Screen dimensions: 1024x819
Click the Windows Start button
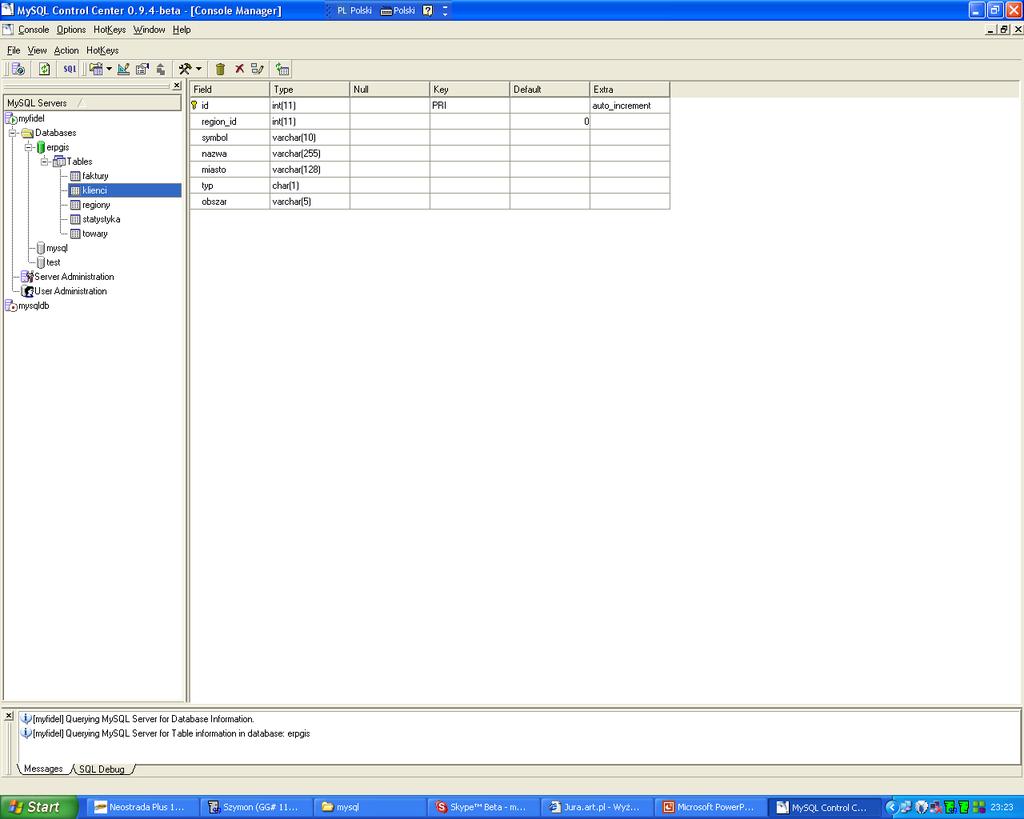(x=38, y=807)
